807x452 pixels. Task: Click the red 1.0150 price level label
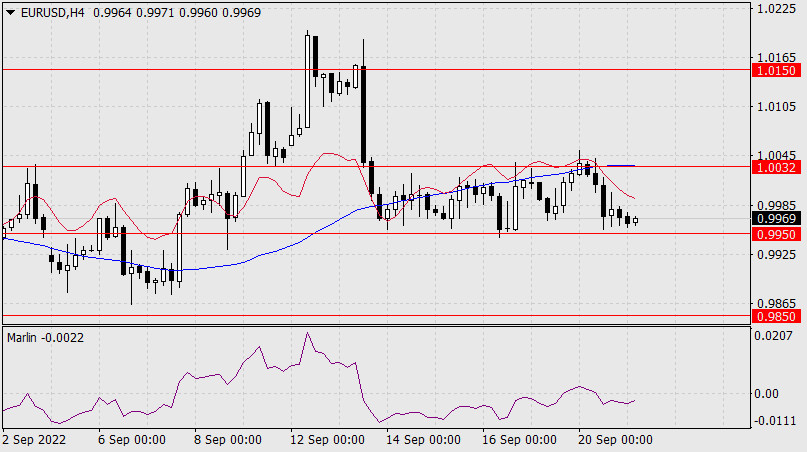[x=776, y=71]
